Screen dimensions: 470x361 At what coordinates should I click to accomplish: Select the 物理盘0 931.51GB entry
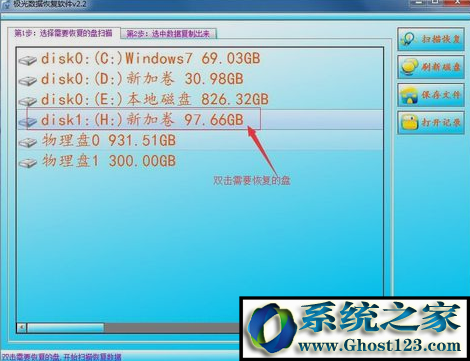pos(109,140)
